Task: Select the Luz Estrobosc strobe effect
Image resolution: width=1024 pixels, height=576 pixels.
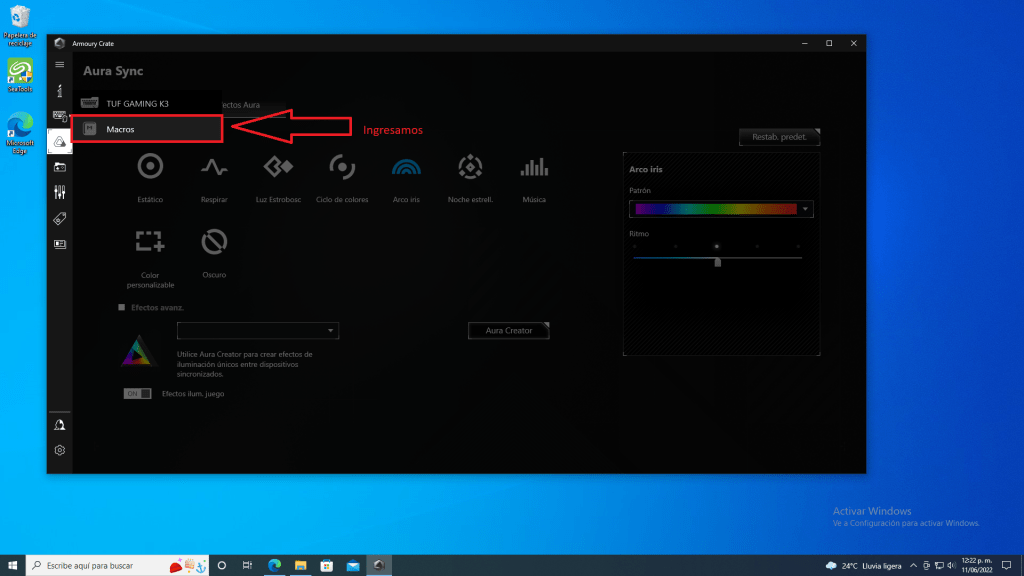Action: click(277, 167)
